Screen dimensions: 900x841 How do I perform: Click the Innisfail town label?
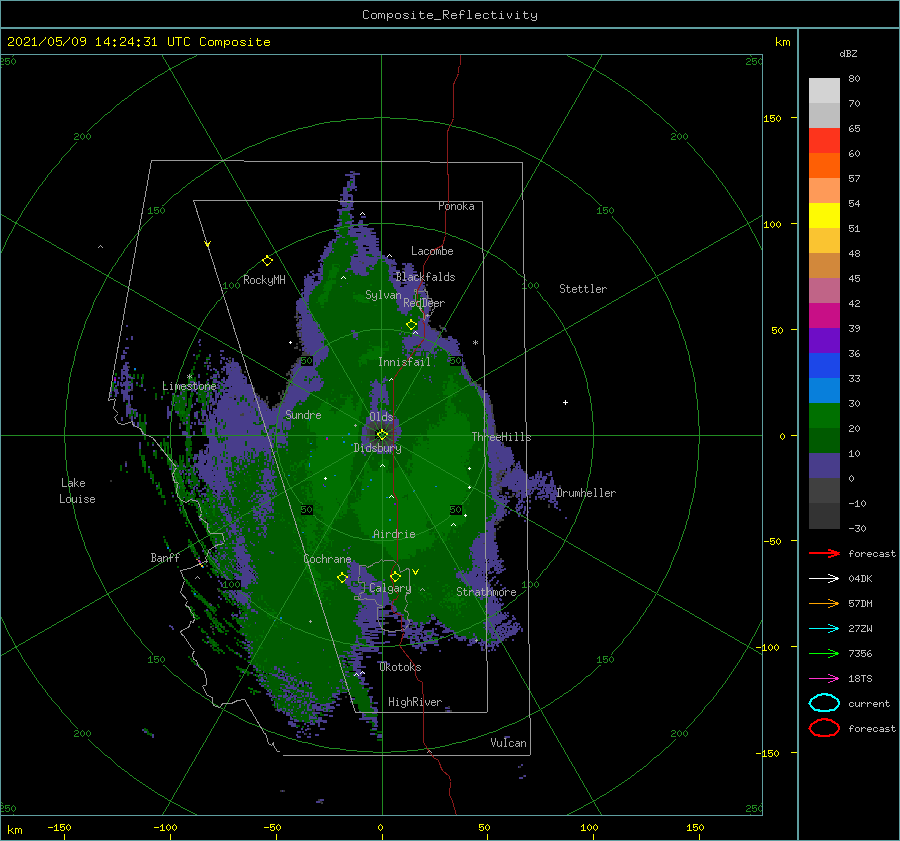coord(404,362)
